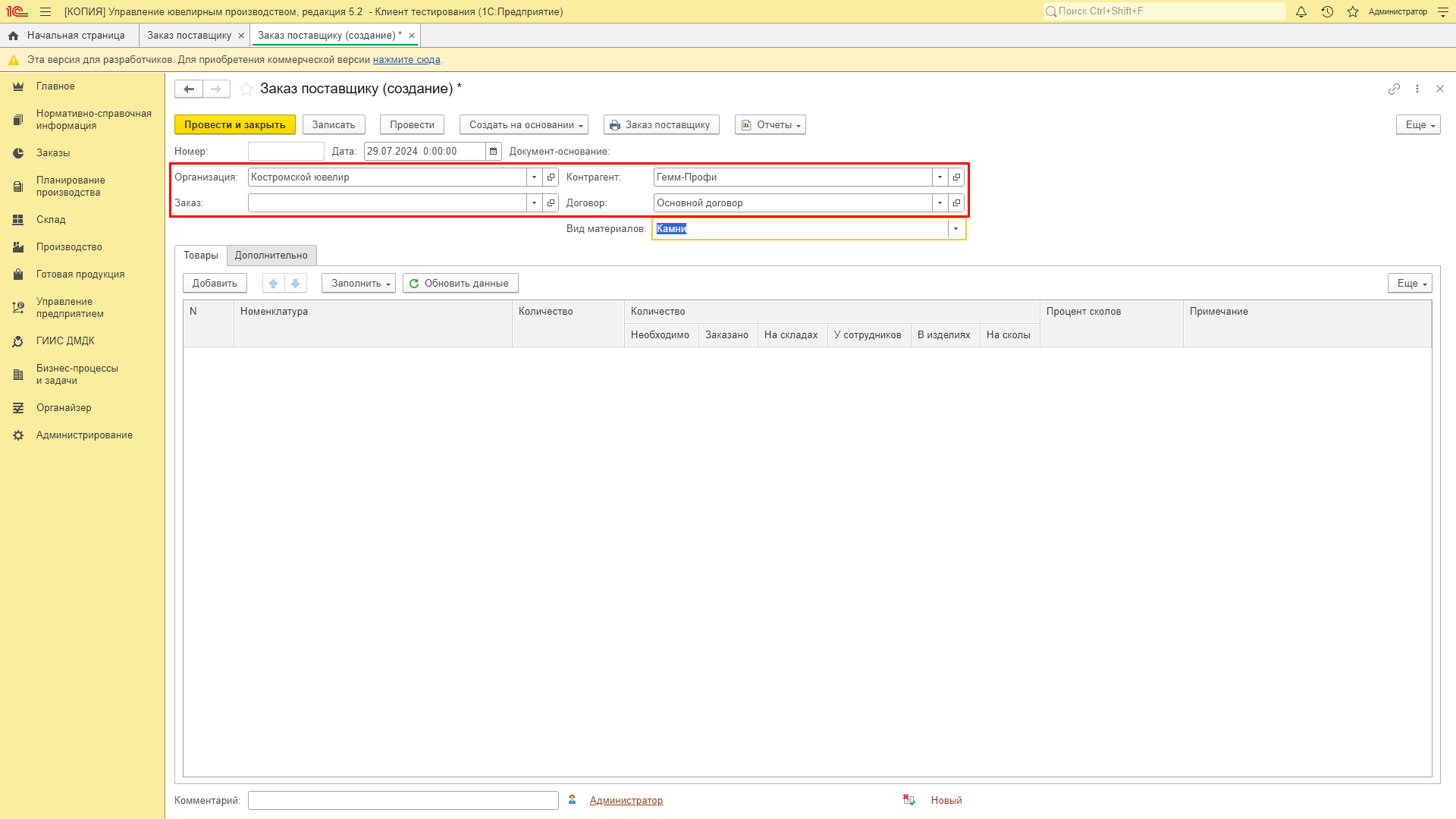Open the Отчеты dropdown menu

(x=770, y=124)
